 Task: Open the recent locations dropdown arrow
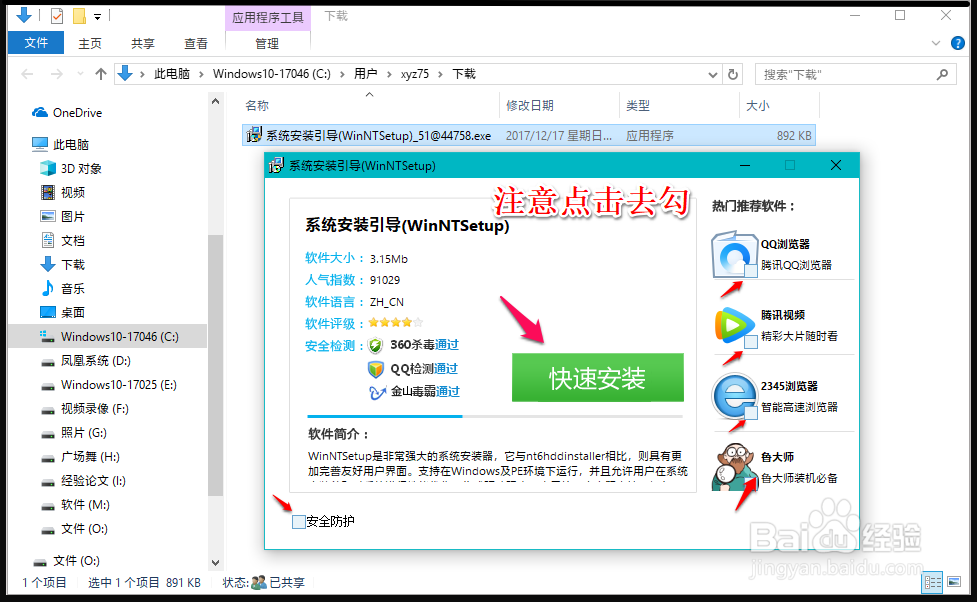click(x=80, y=74)
